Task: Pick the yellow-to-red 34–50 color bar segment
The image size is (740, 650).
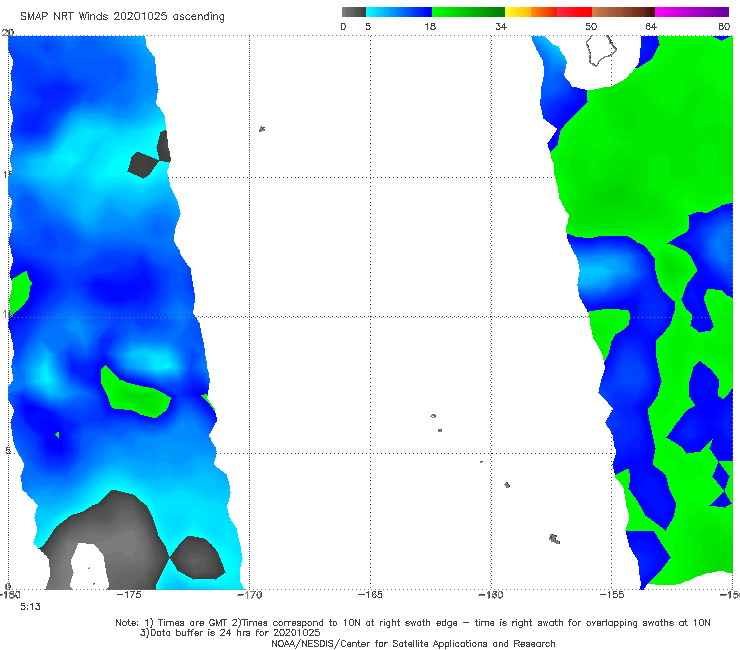Action: tap(548, 12)
